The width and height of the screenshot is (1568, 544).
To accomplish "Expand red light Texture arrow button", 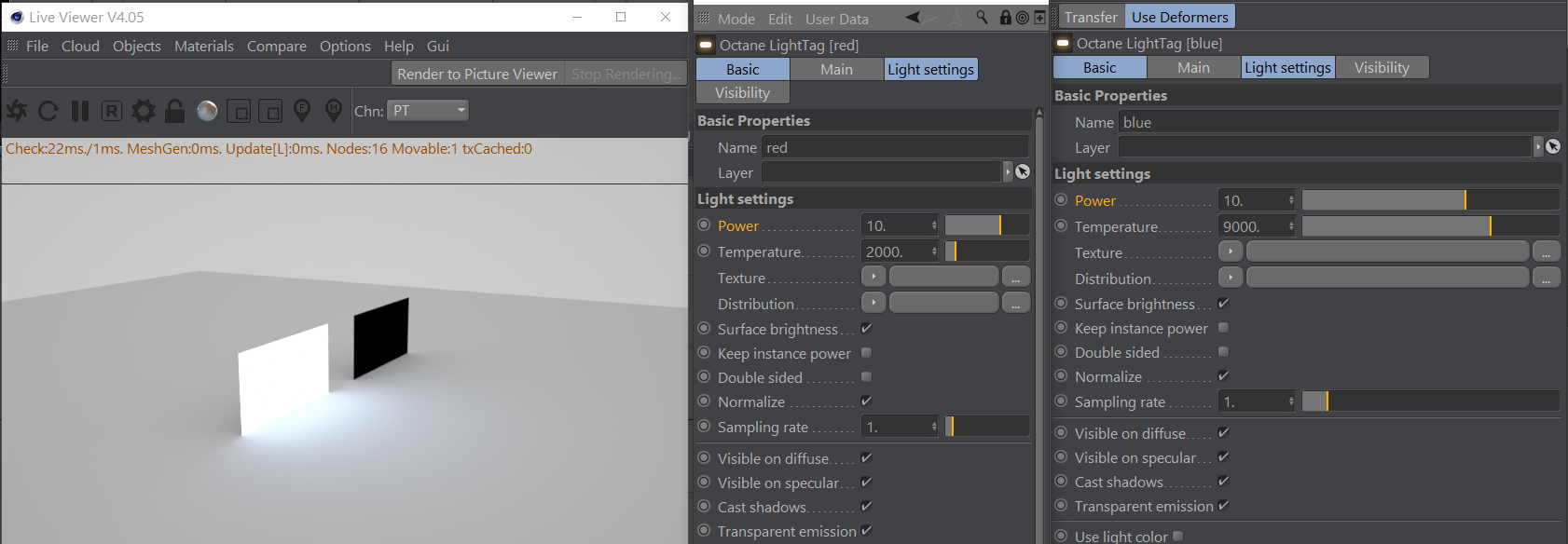I will [x=873, y=278].
